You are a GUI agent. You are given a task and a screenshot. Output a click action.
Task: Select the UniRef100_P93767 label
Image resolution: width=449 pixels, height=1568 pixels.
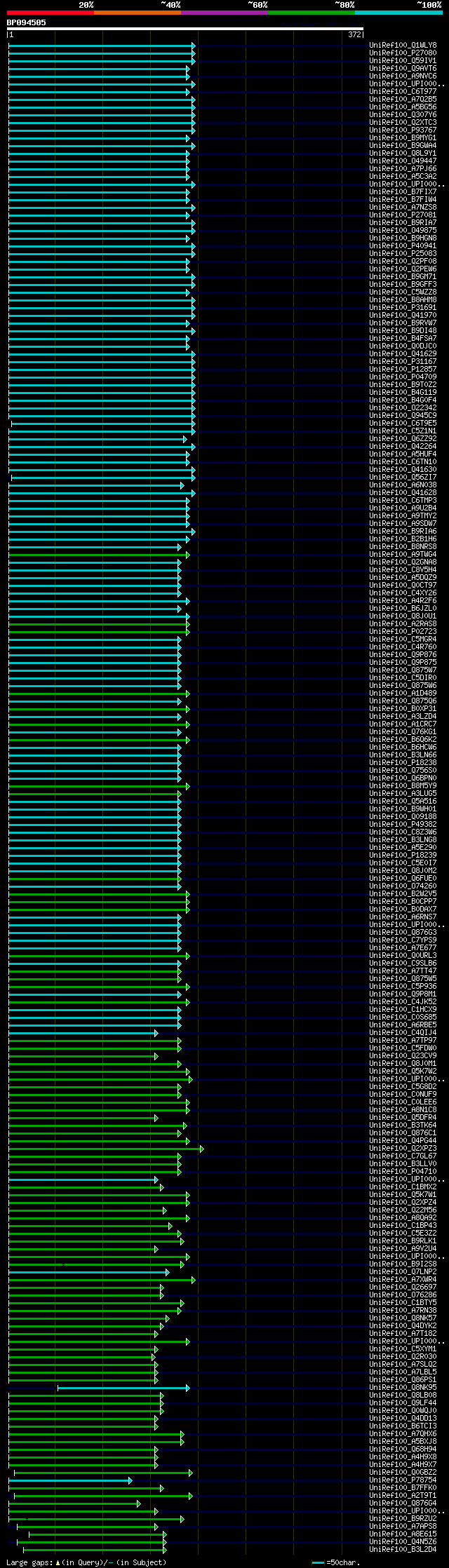[403, 130]
